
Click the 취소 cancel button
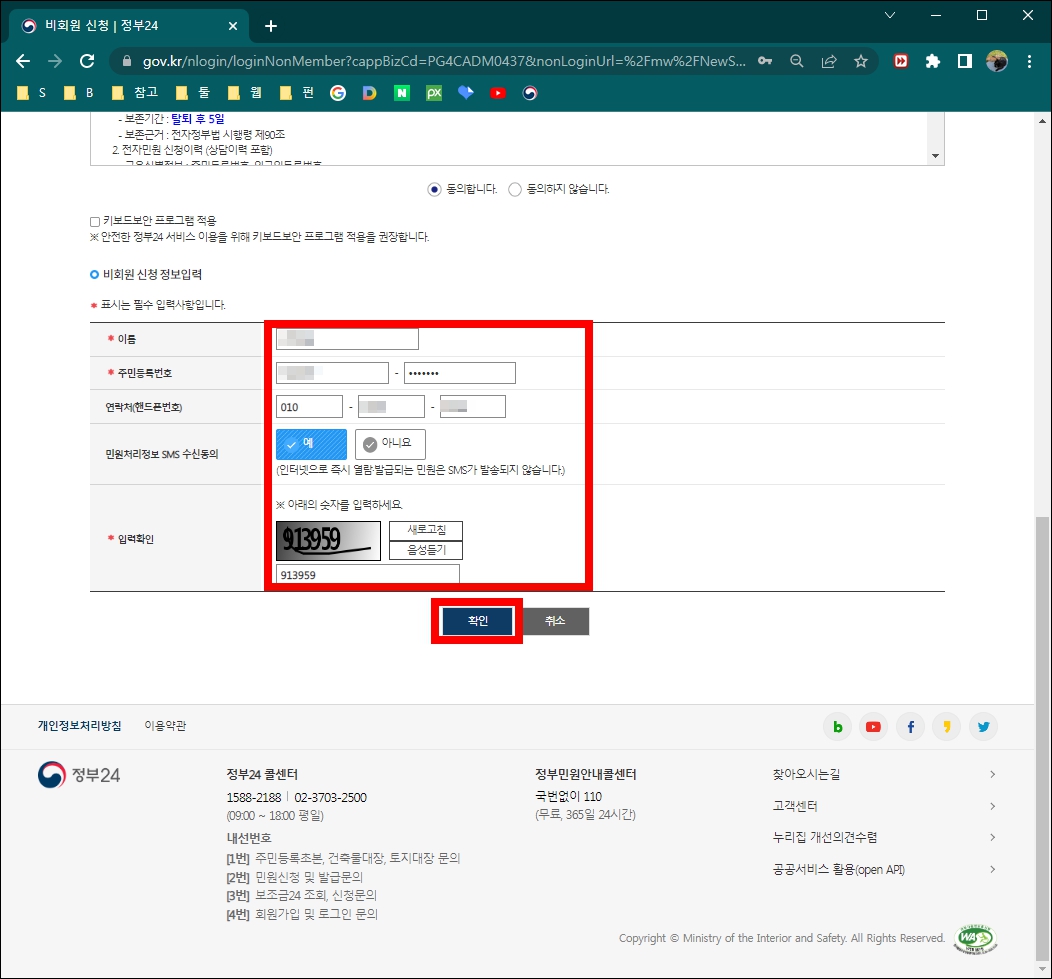click(x=556, y=621)
